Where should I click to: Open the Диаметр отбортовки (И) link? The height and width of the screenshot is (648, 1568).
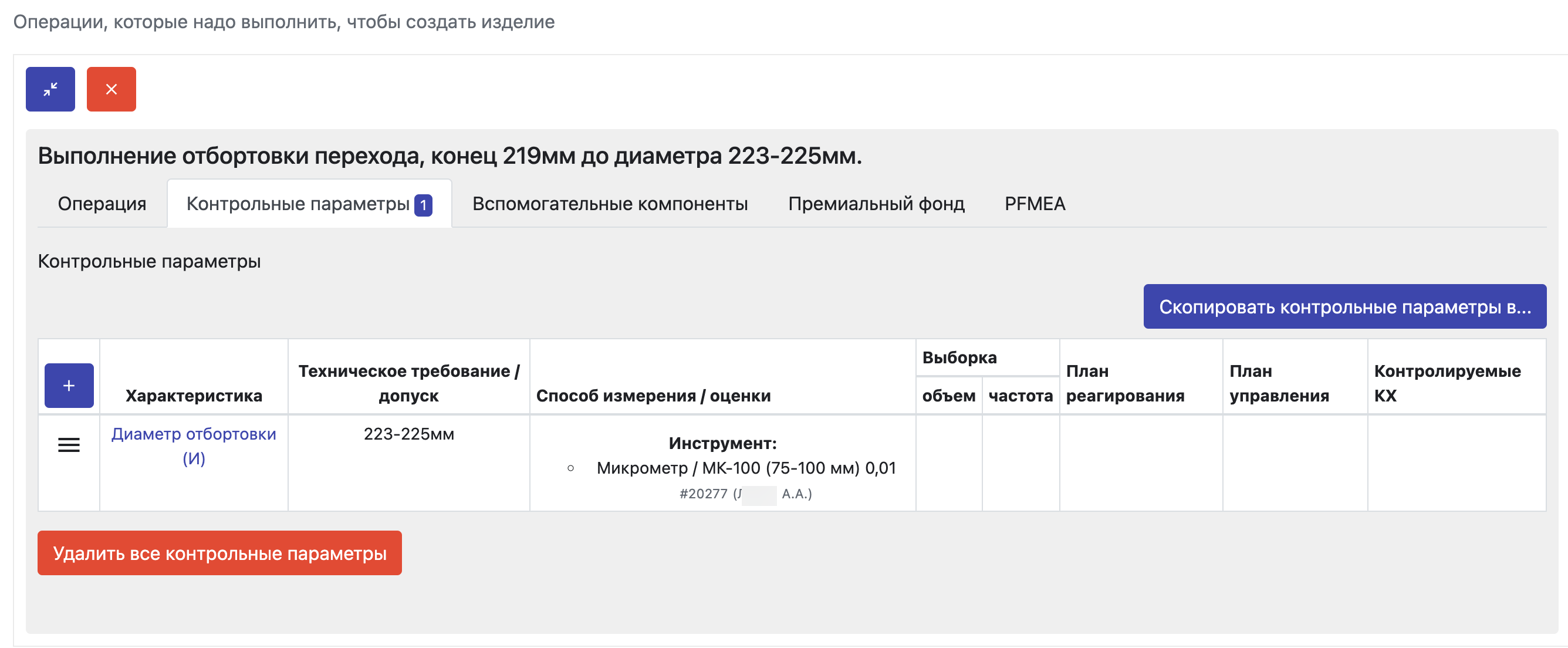tap(194, 446)
